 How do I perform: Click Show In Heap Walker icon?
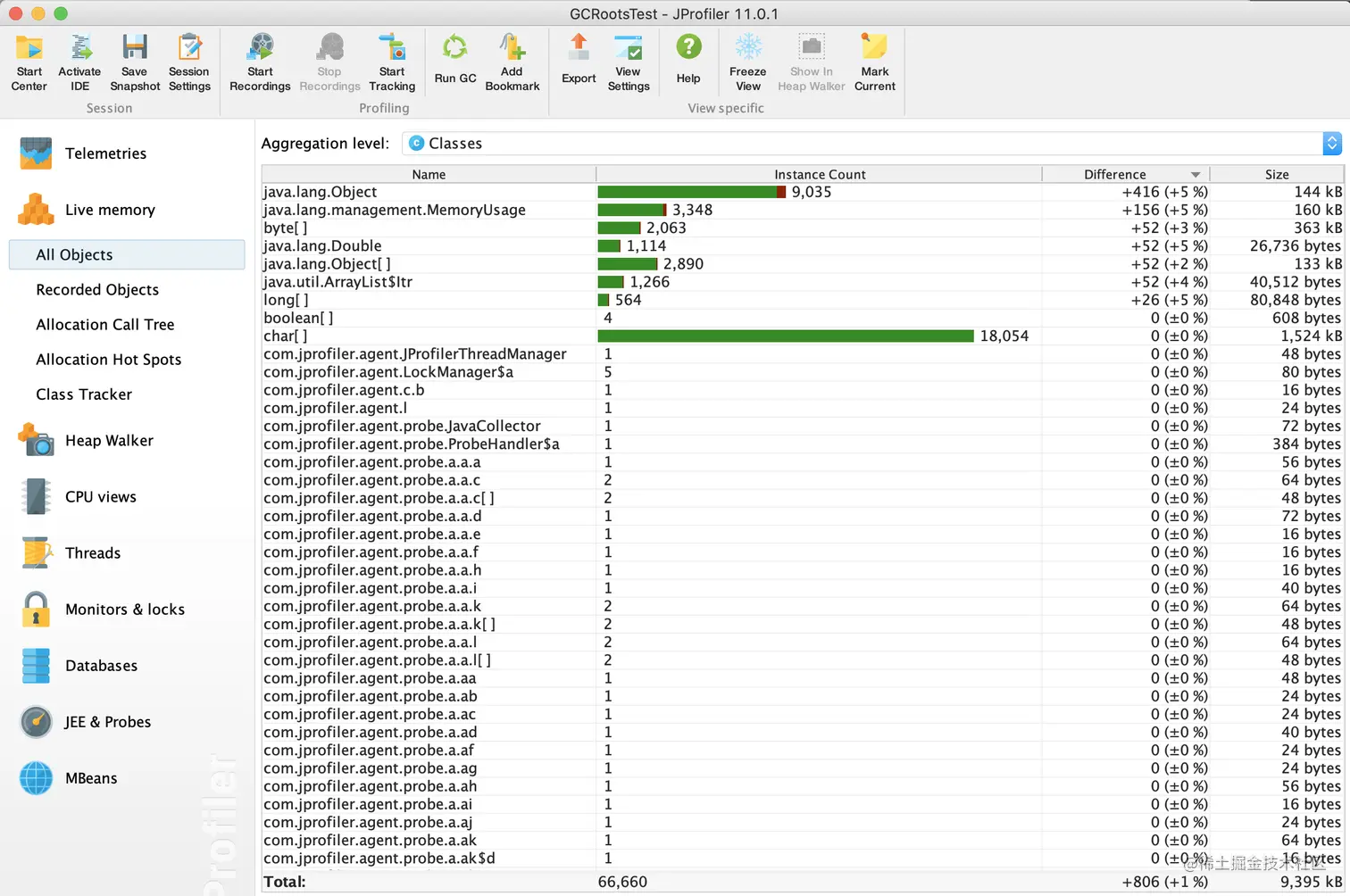click(x=812, y=62)
